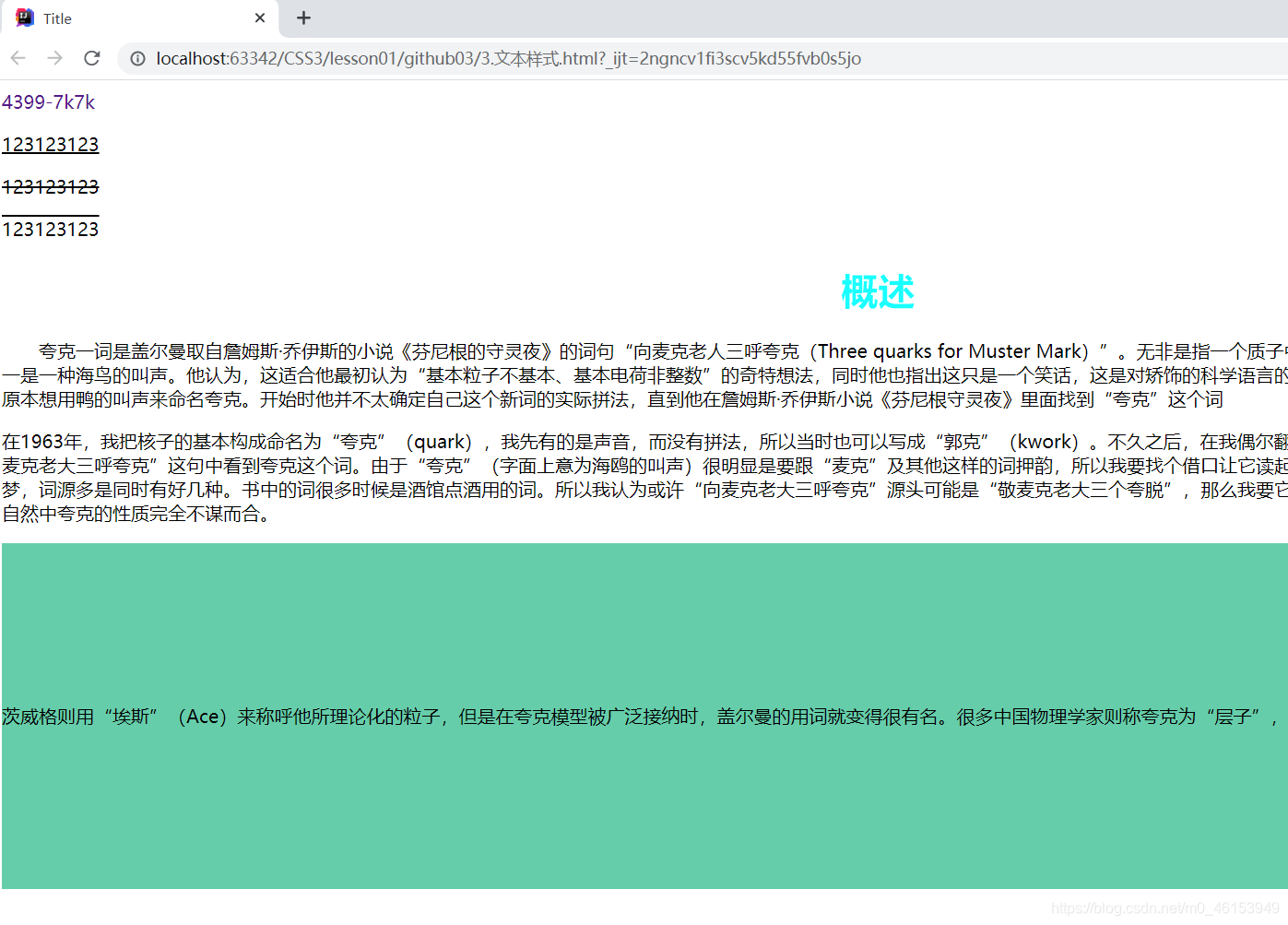Click the info icon before localhost URL
The image size is (1288, 925).
point(137,57)
